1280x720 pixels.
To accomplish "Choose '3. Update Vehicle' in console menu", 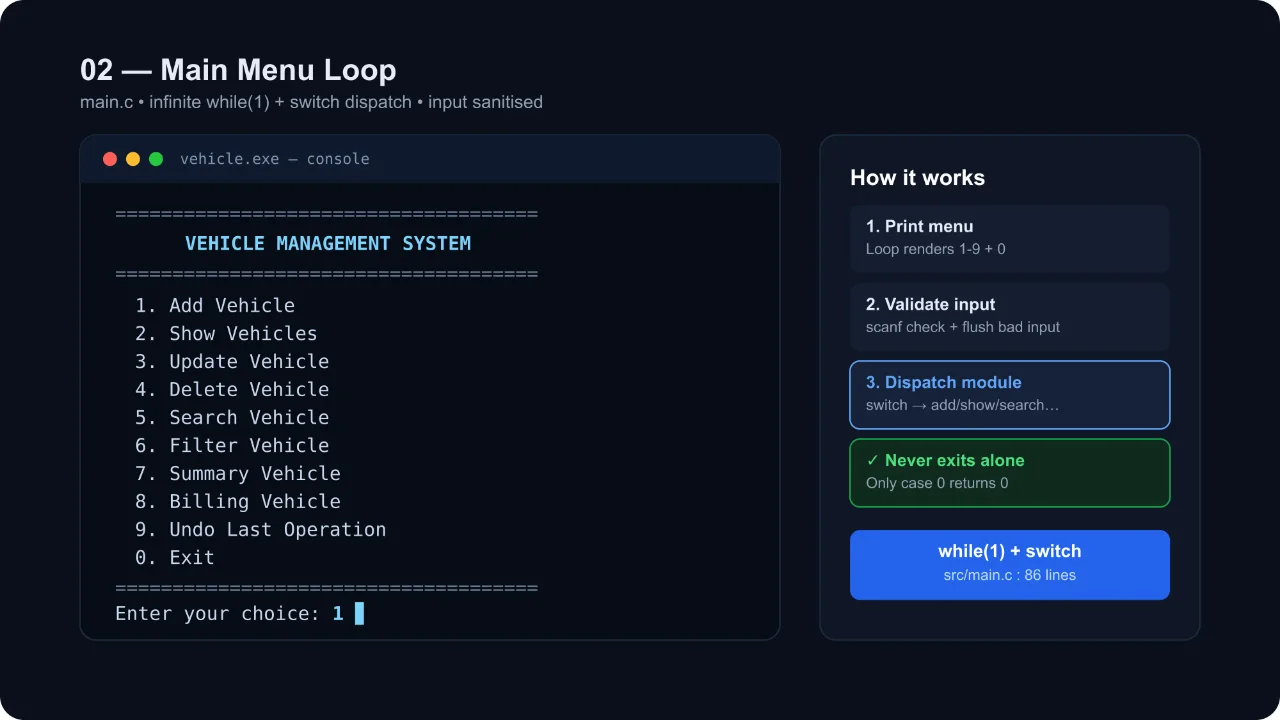I will click(x=232, y=361).
